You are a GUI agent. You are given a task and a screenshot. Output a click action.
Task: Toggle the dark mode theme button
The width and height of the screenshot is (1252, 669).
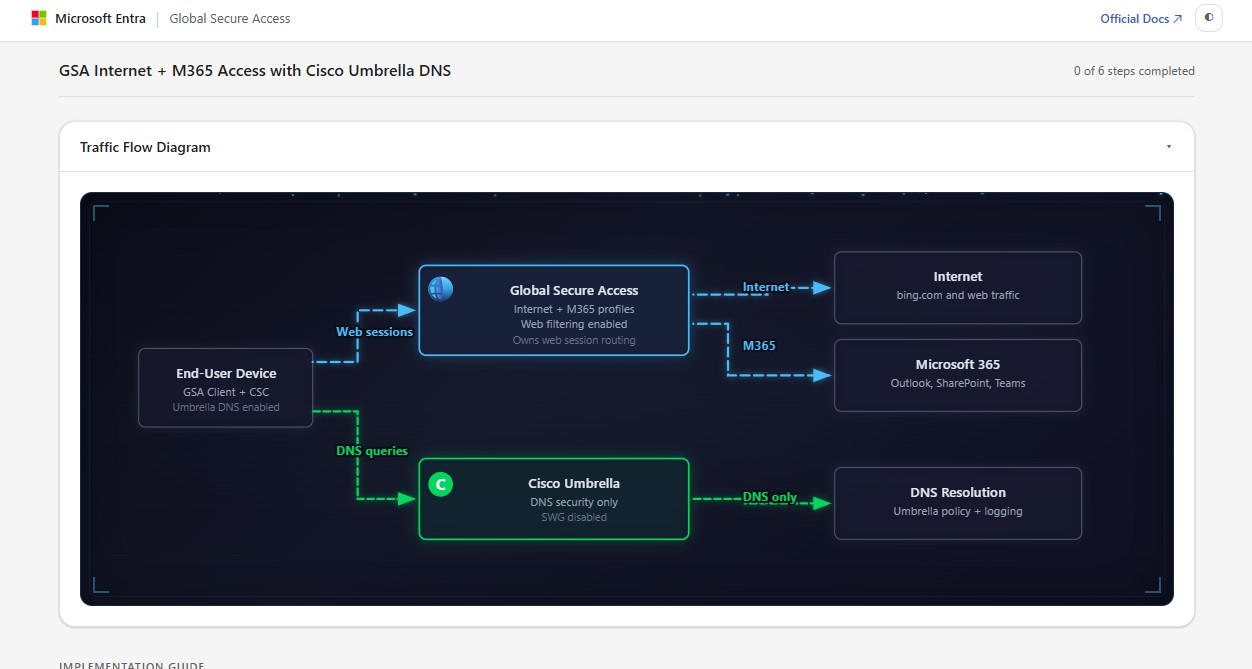click(1209, 18)
